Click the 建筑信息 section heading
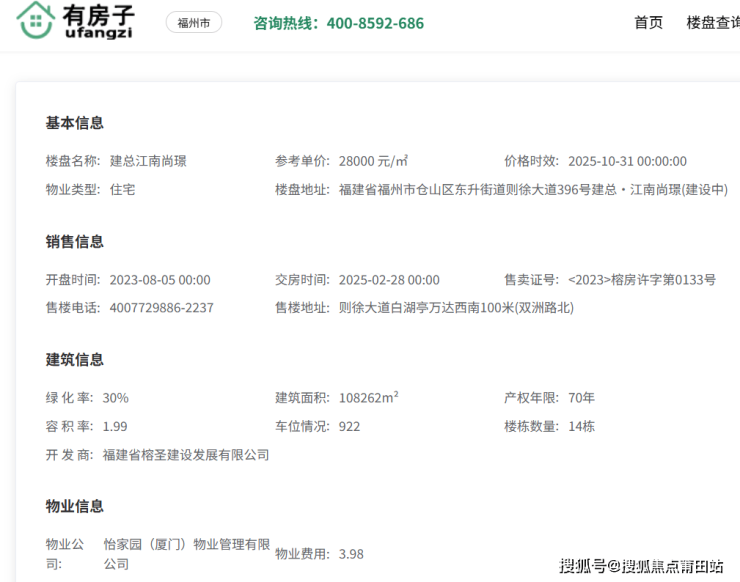740x582 pixels. click(74, 360)
